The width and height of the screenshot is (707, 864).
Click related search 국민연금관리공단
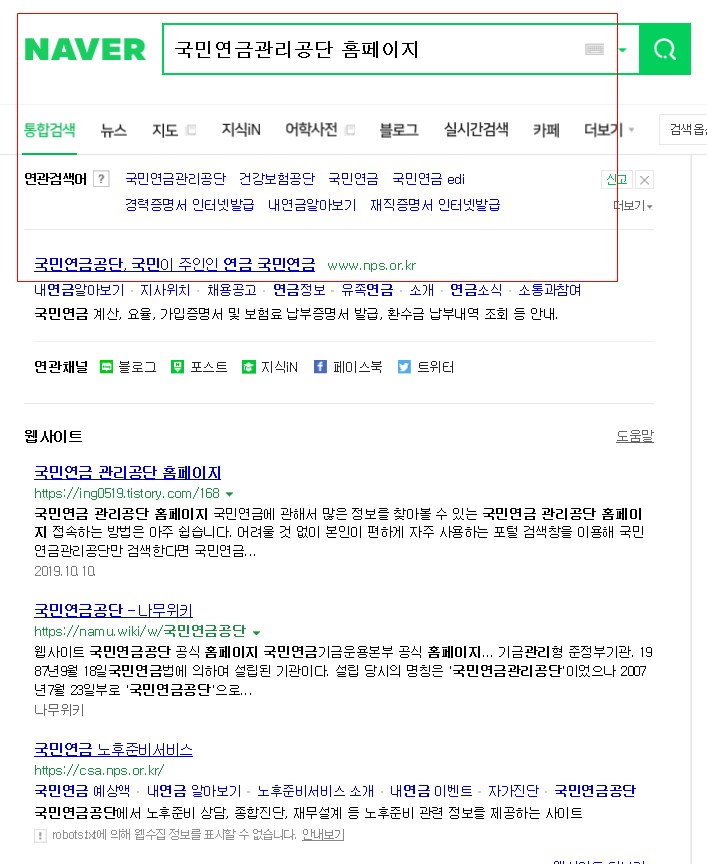click(175, 179)
